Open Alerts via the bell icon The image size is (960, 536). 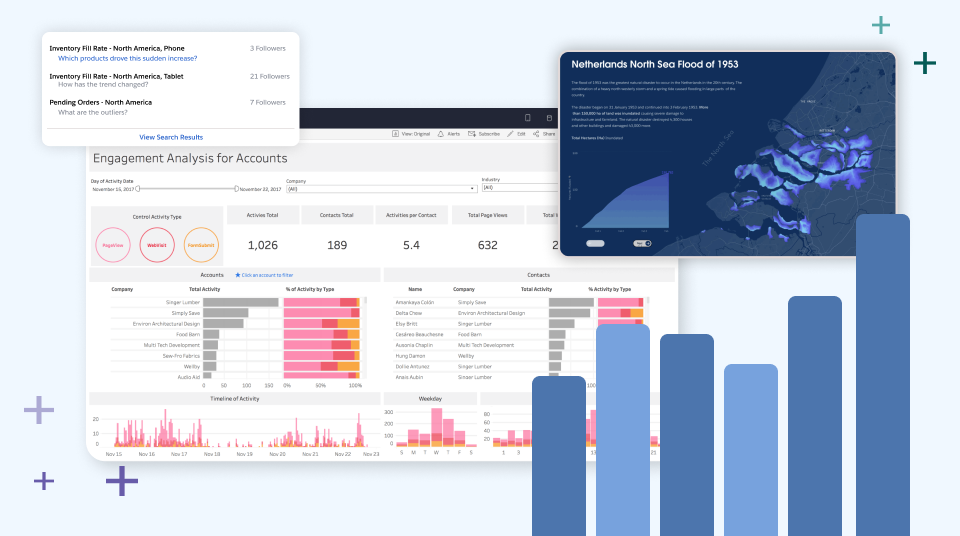[441, 133]
